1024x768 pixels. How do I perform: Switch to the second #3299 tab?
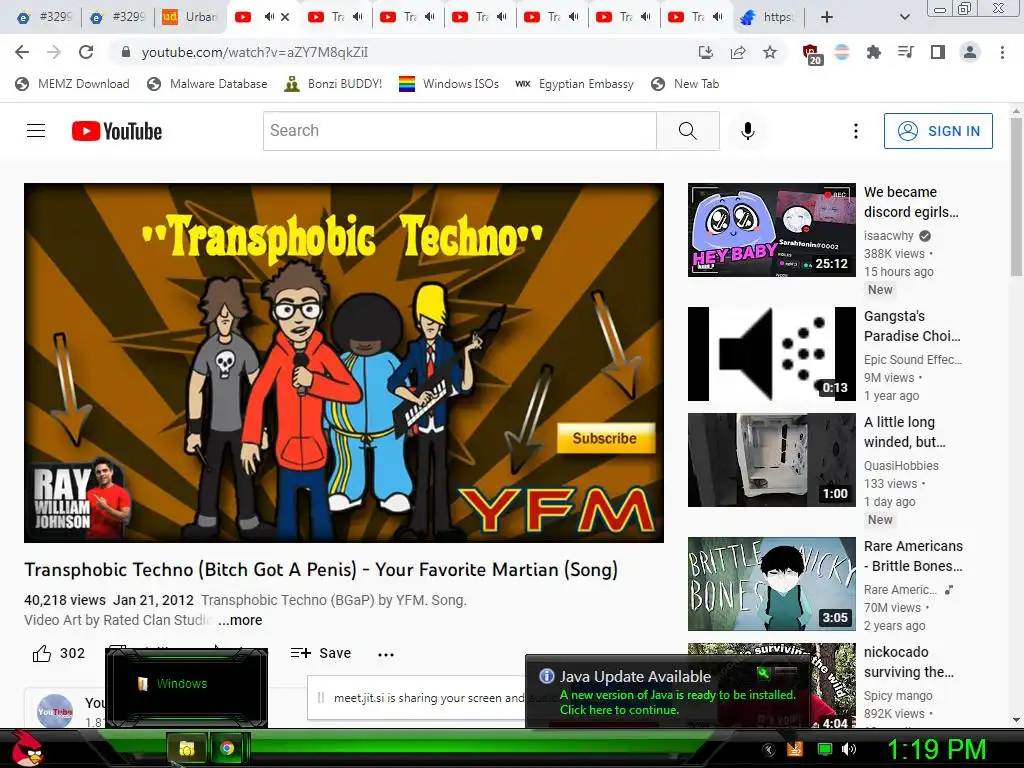(x=118, y=17)
